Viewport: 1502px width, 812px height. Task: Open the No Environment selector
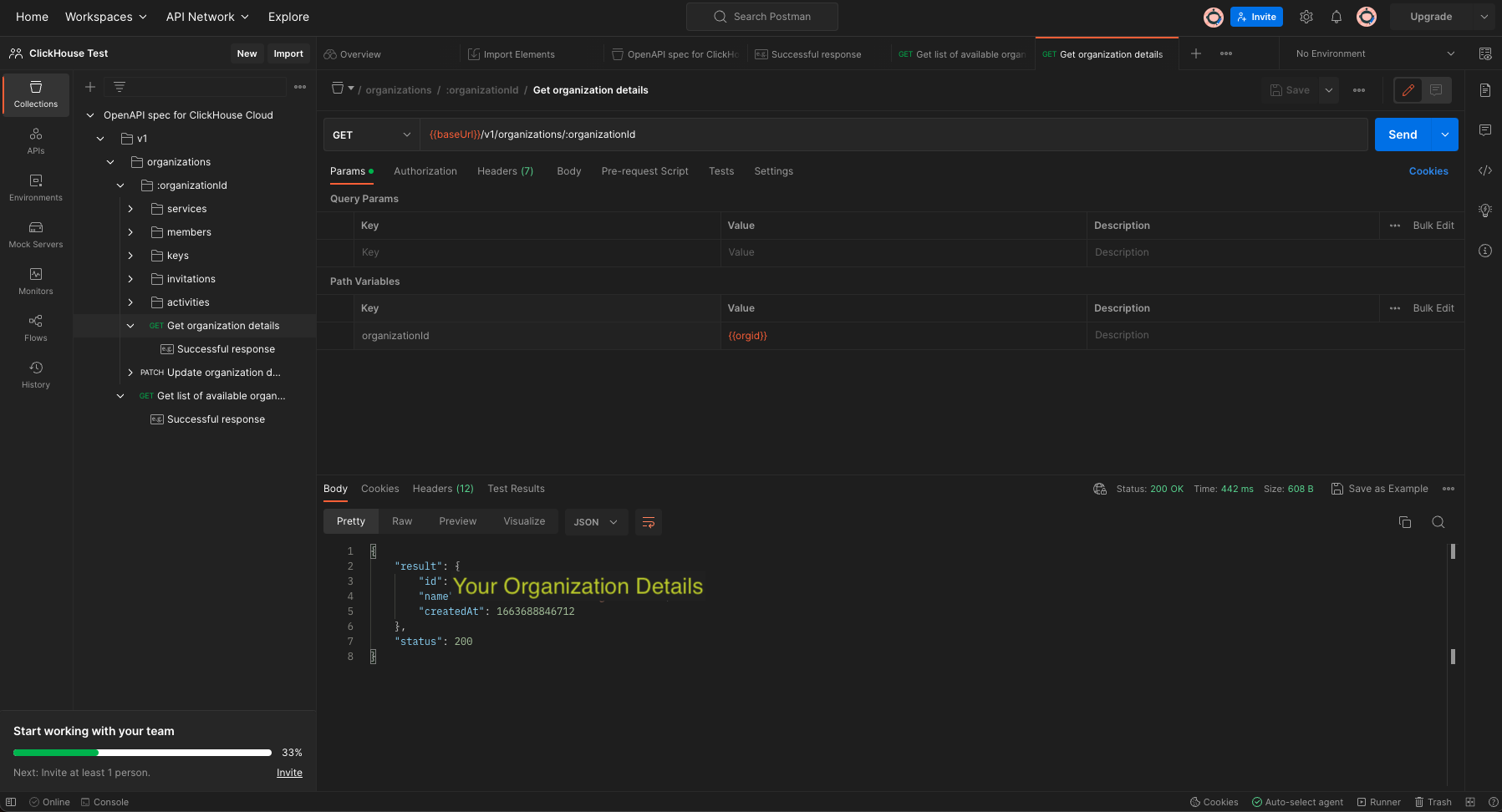pyautogui.click(x=1374, y=53)
